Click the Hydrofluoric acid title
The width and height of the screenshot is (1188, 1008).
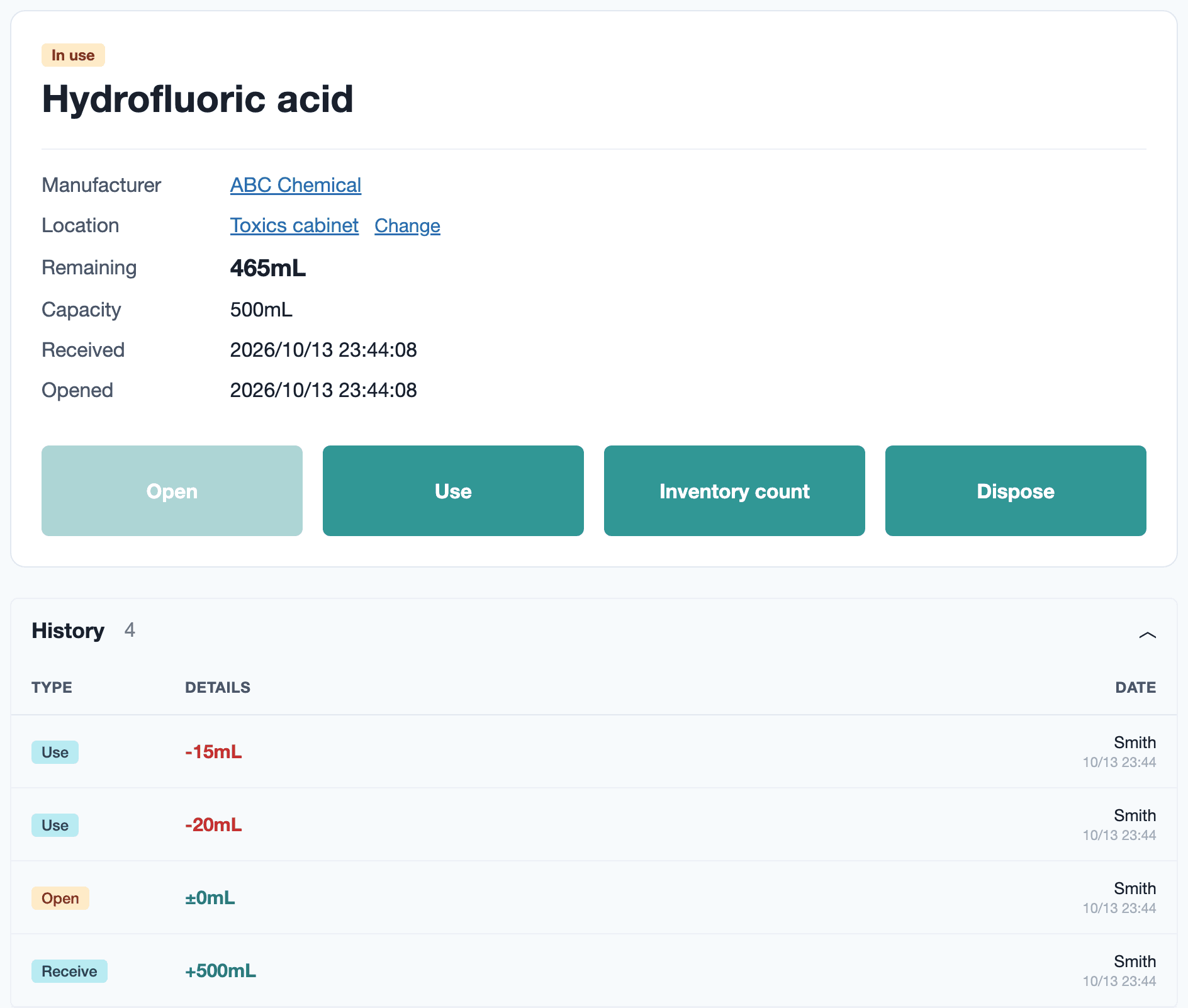coord(198,99)
